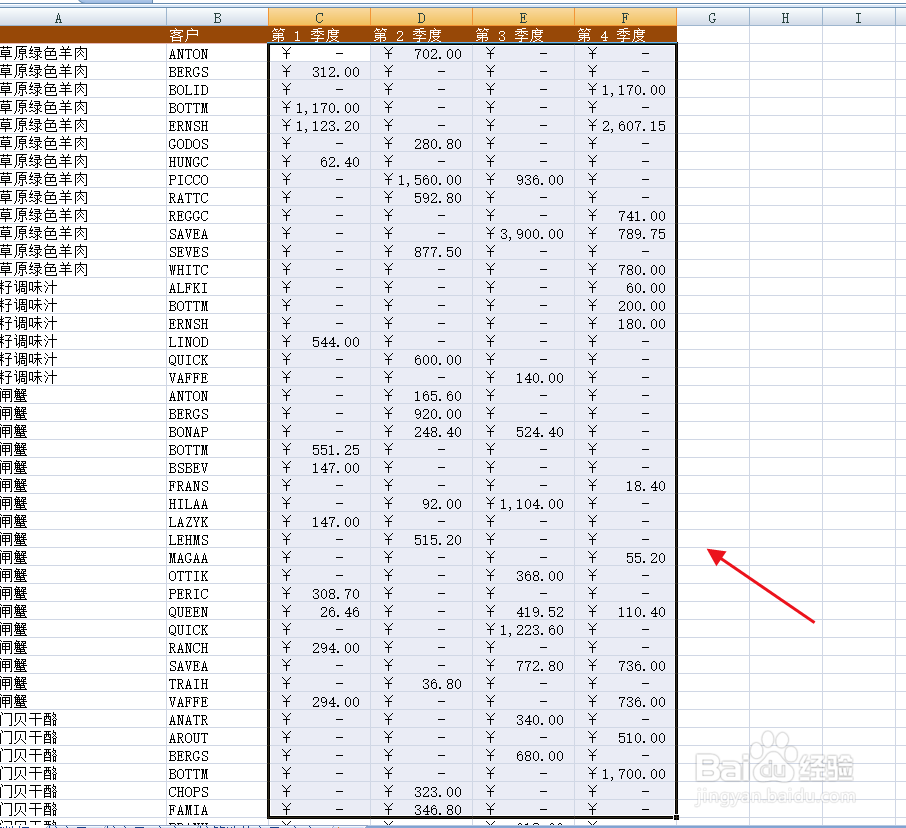
Task: Select customer cell PICCO
Action: point(217,180)
